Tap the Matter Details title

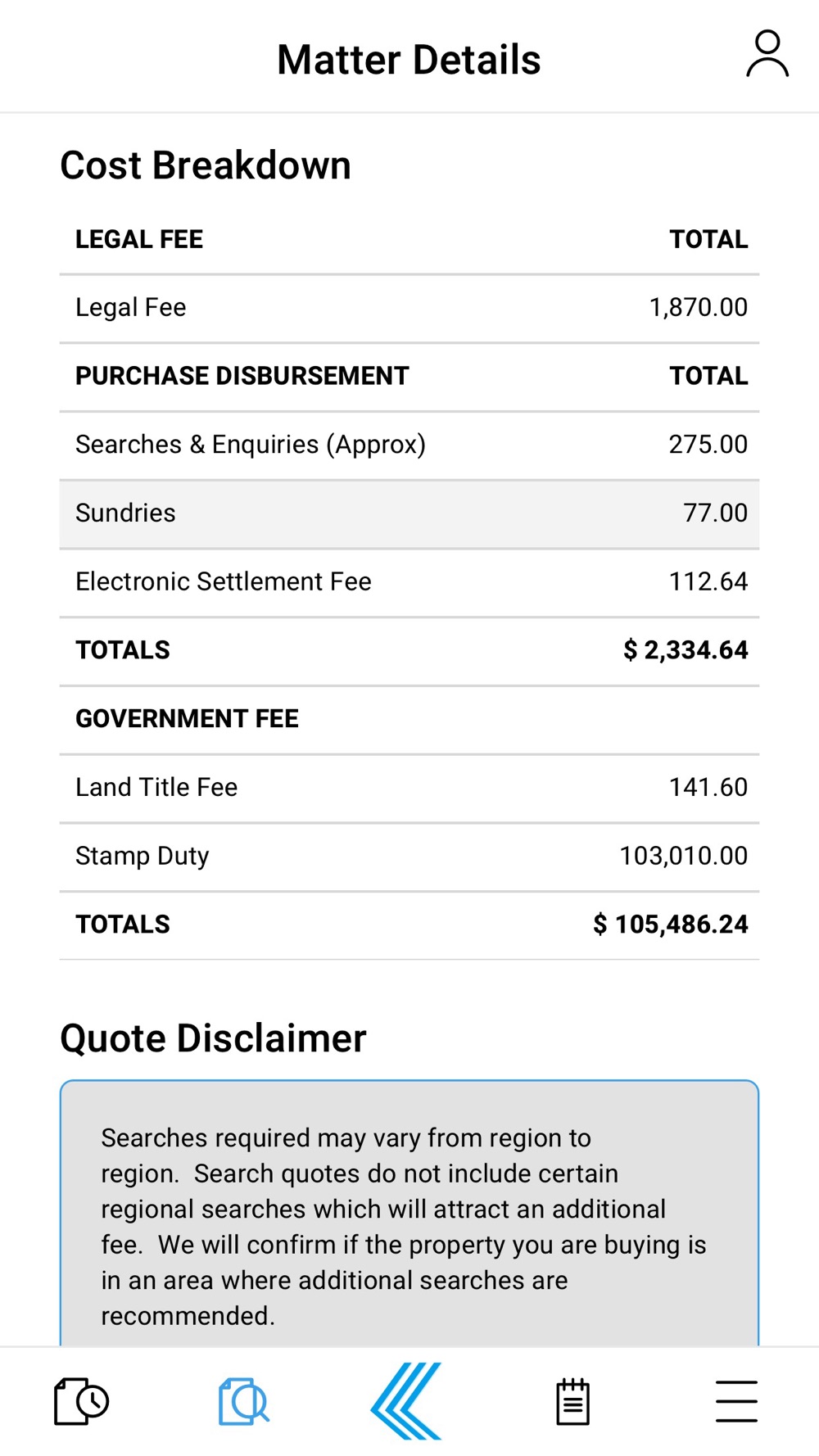[409, 60]
